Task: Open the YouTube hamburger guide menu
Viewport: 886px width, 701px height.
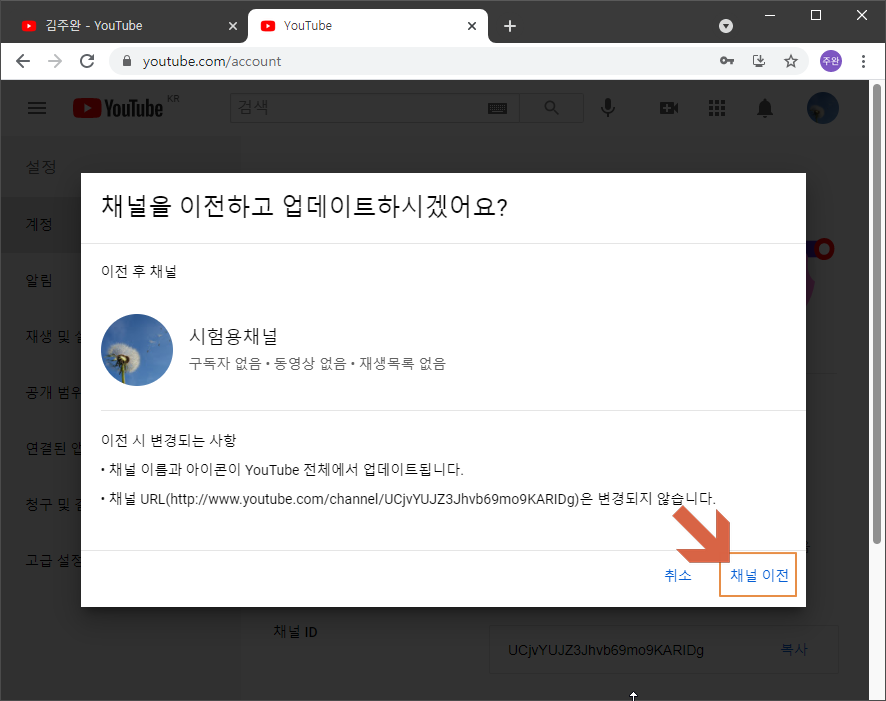Action: (37, 108)
